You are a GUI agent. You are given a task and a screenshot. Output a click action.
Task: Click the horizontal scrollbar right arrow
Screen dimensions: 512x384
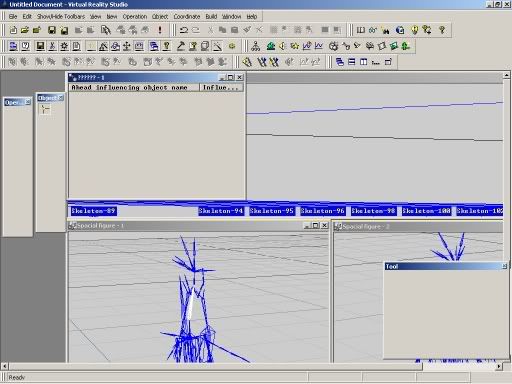(x=499, y=366)
